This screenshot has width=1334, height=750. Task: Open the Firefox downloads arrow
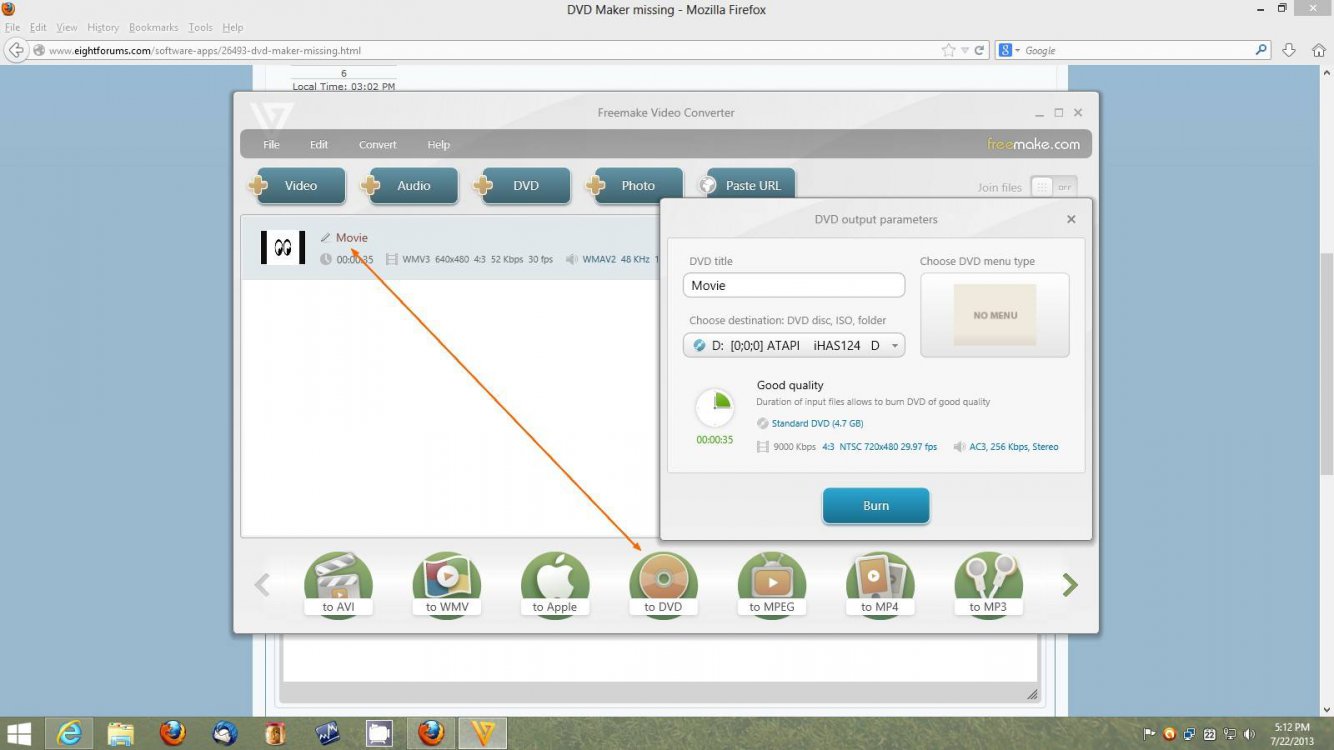click(x=1289, y=50)
